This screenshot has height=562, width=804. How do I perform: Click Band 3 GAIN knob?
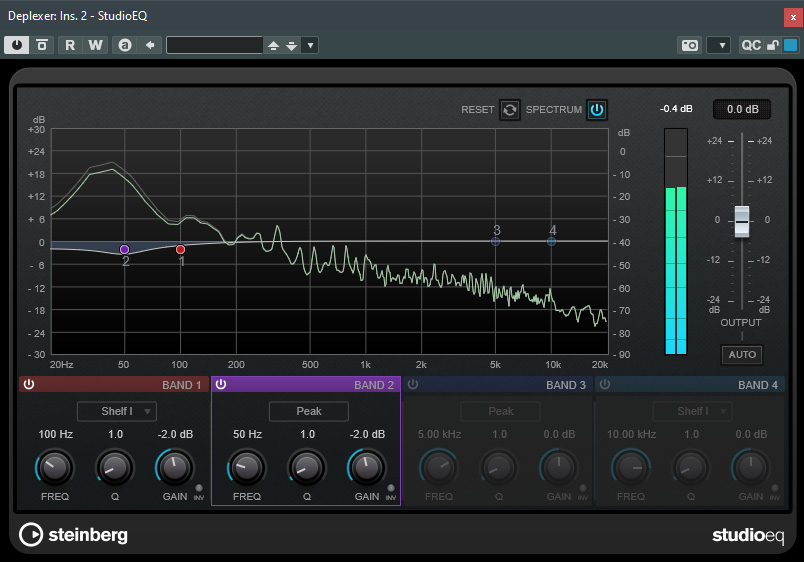pyautogui.click(x=559, y=468)
